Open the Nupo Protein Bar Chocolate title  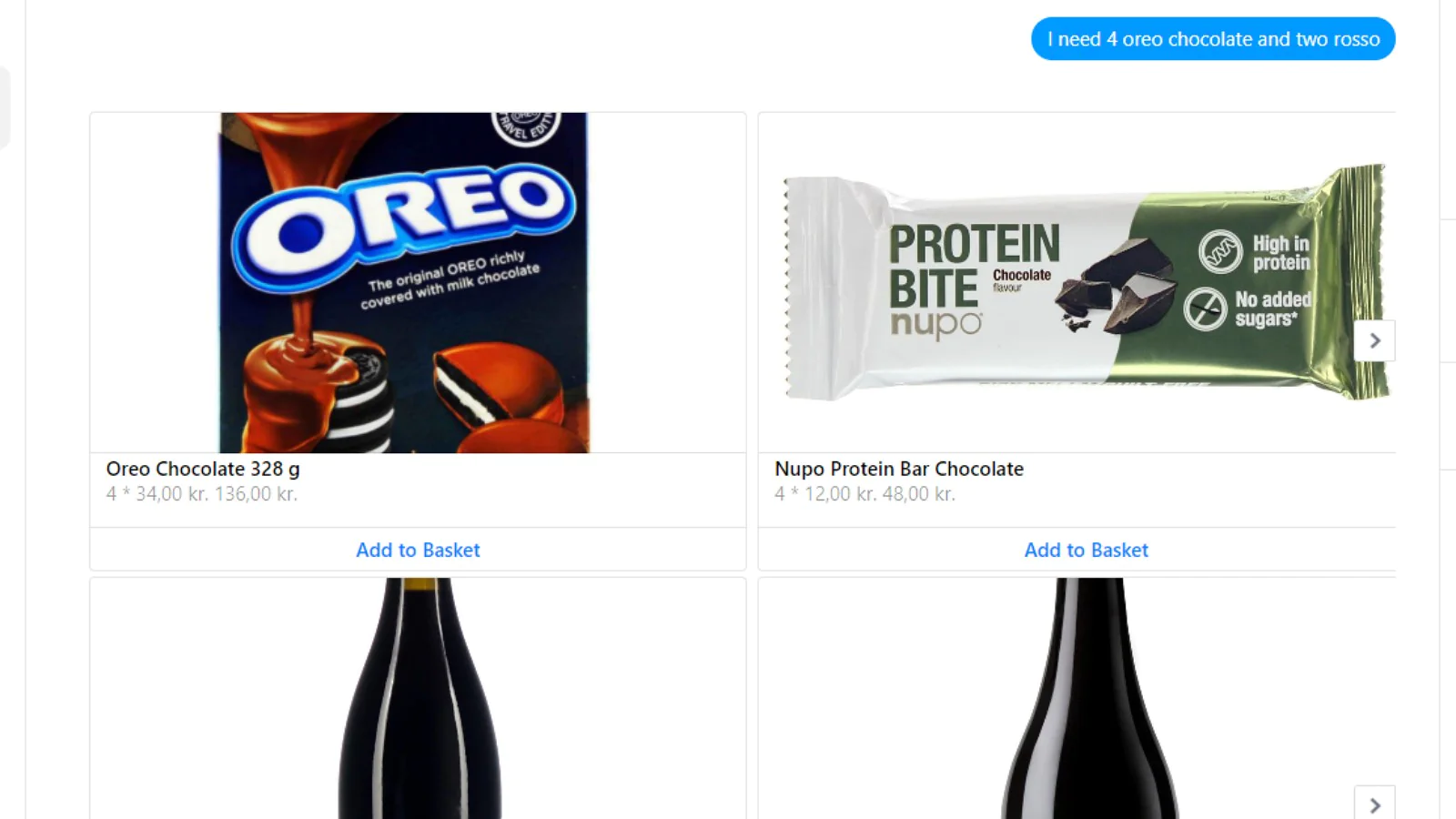point(899,469)
